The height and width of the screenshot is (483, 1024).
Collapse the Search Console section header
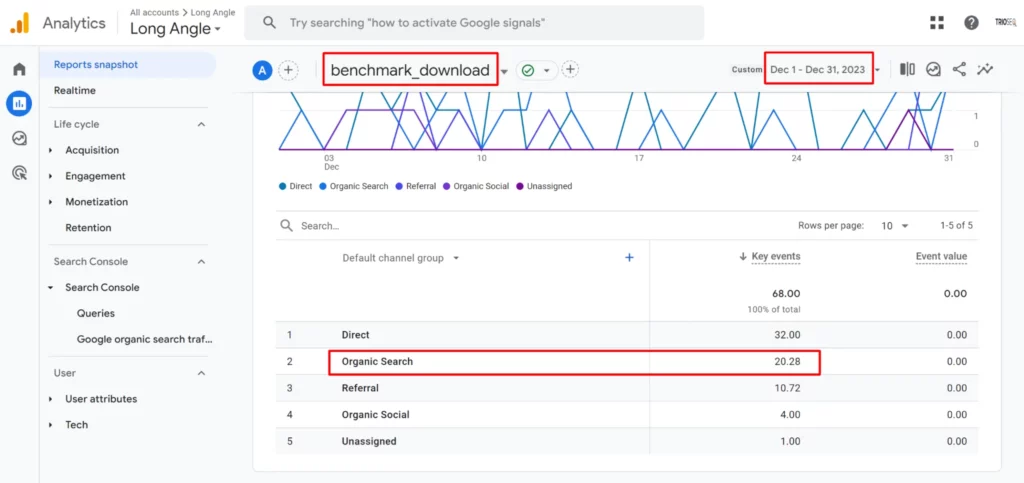(x=201, y=261)
